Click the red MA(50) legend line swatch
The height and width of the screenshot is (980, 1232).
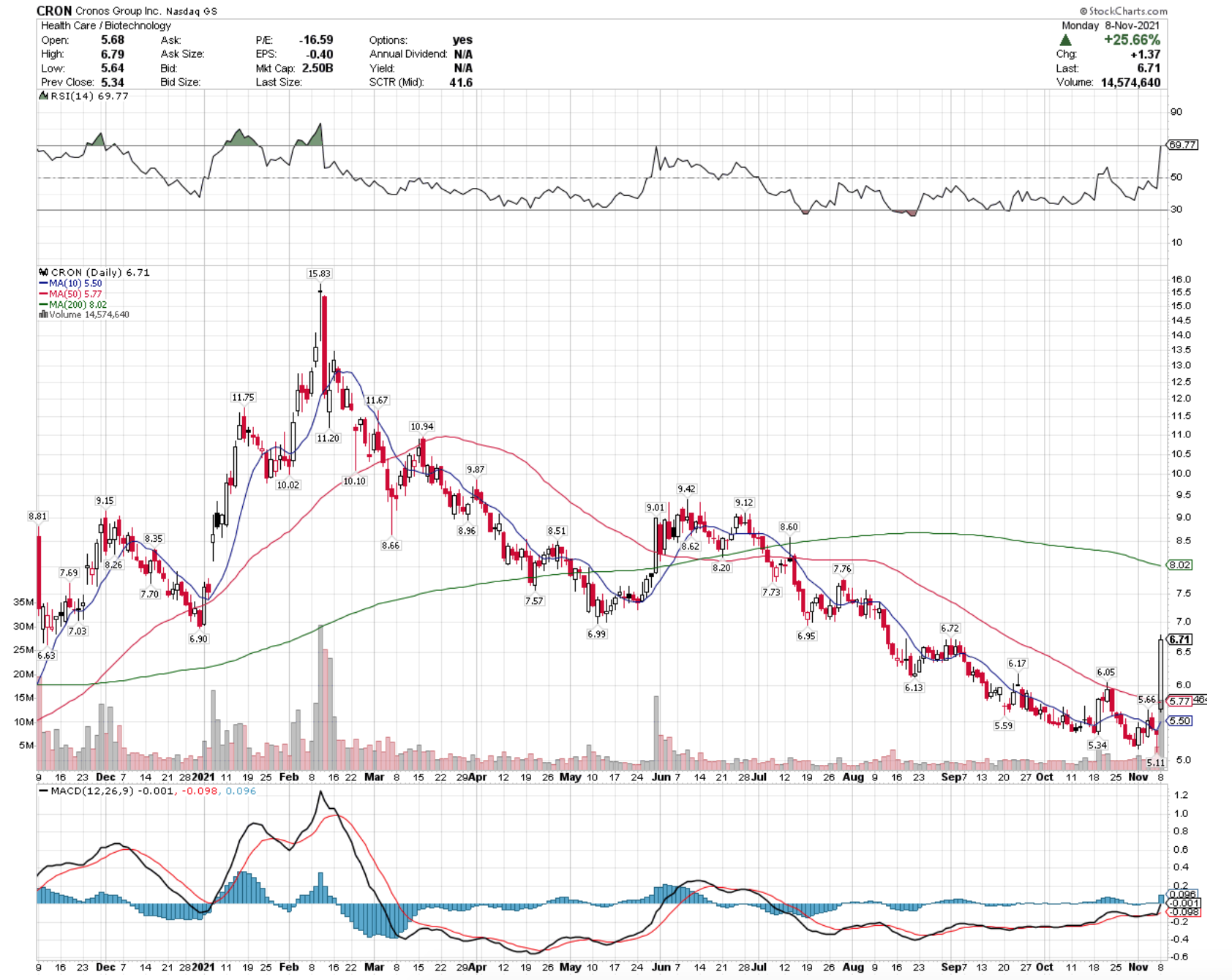pos(43,294)
